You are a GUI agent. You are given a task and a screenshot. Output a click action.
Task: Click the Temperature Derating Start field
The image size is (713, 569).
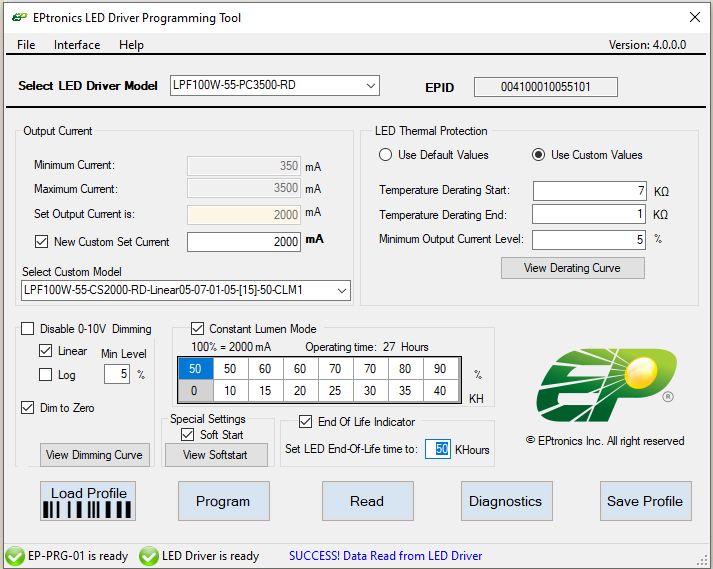tap(590, 191)
